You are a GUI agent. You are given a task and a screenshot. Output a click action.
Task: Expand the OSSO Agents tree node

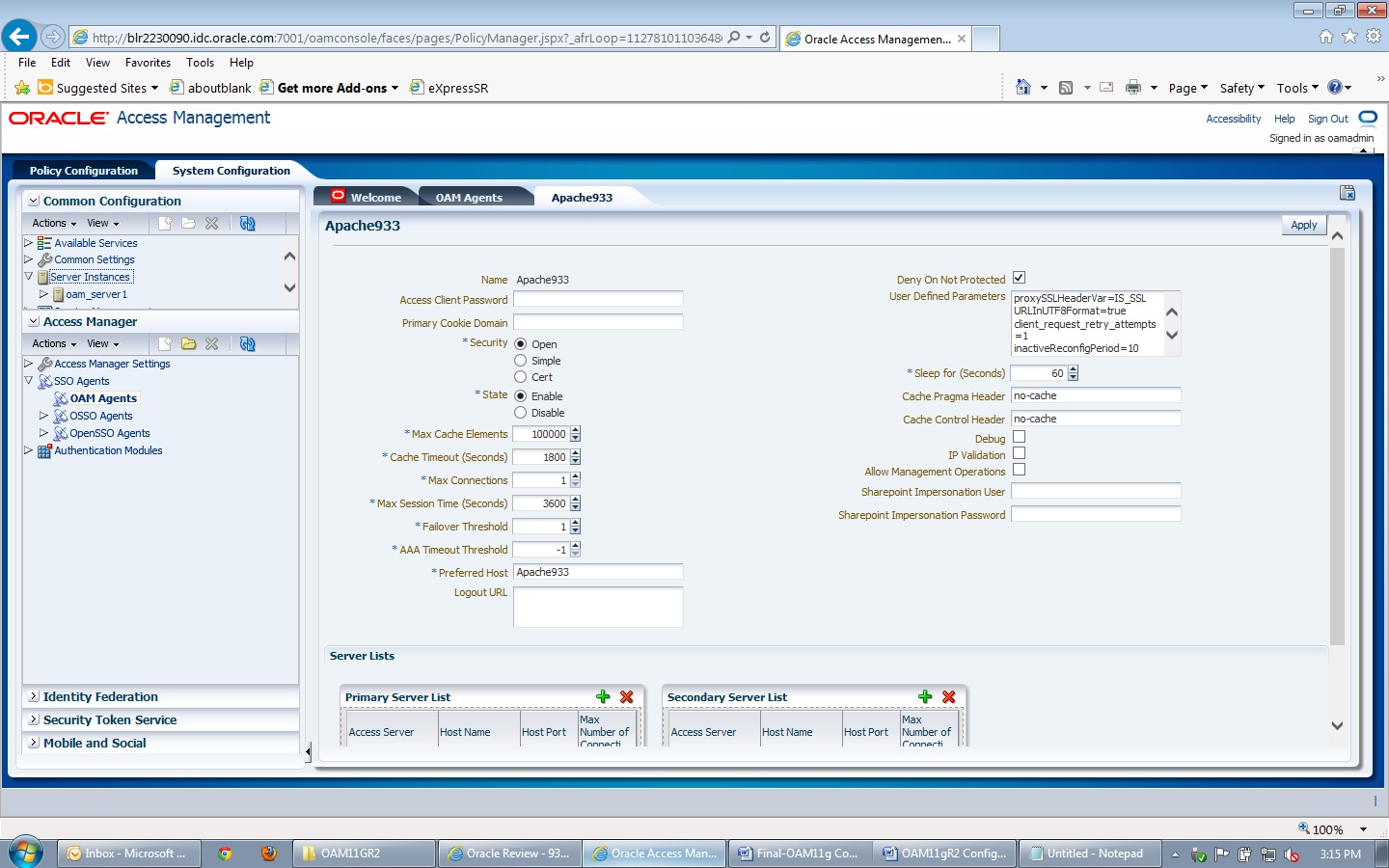pos(43,416)
